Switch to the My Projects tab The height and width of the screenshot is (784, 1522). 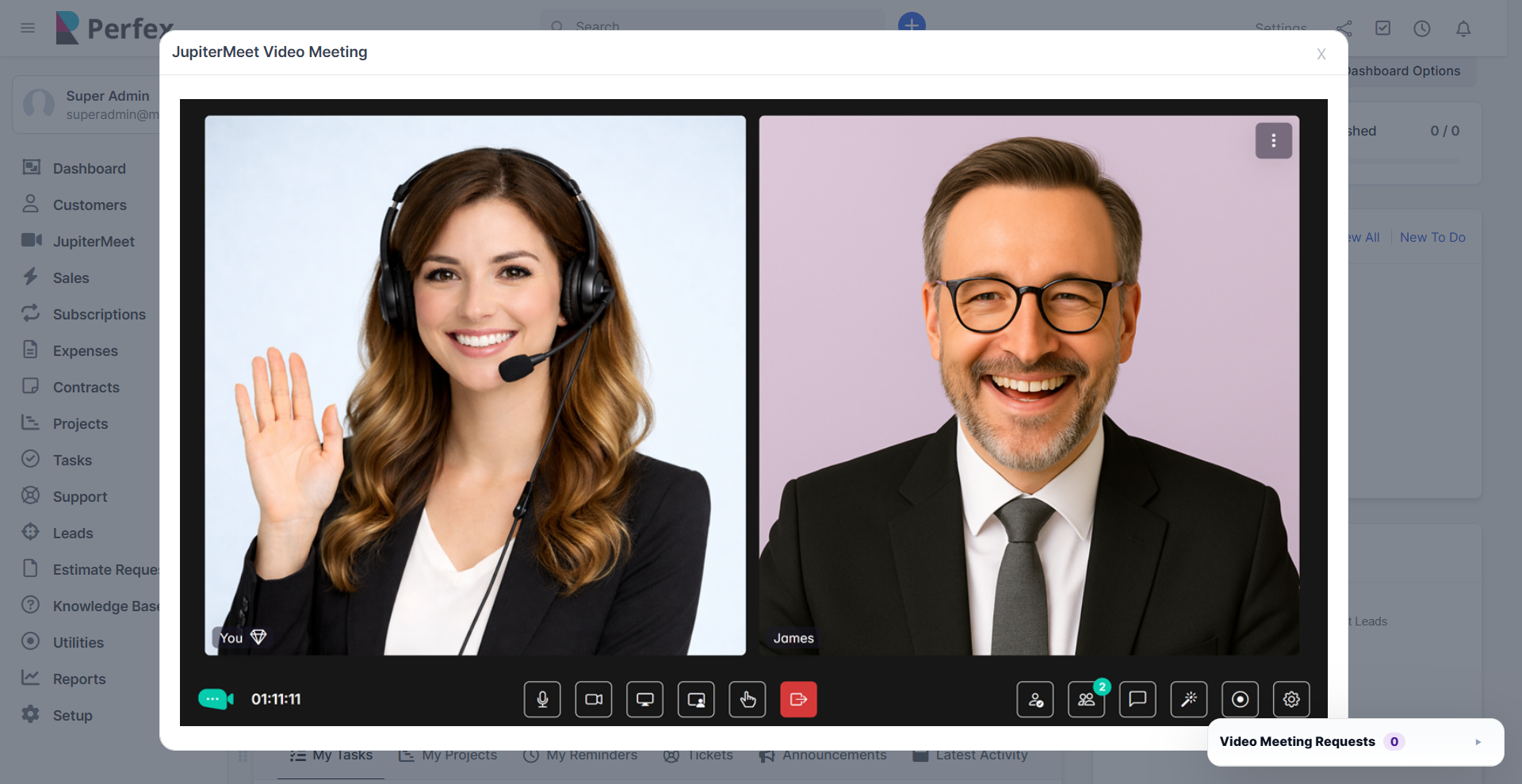click(x=448, y=755)
